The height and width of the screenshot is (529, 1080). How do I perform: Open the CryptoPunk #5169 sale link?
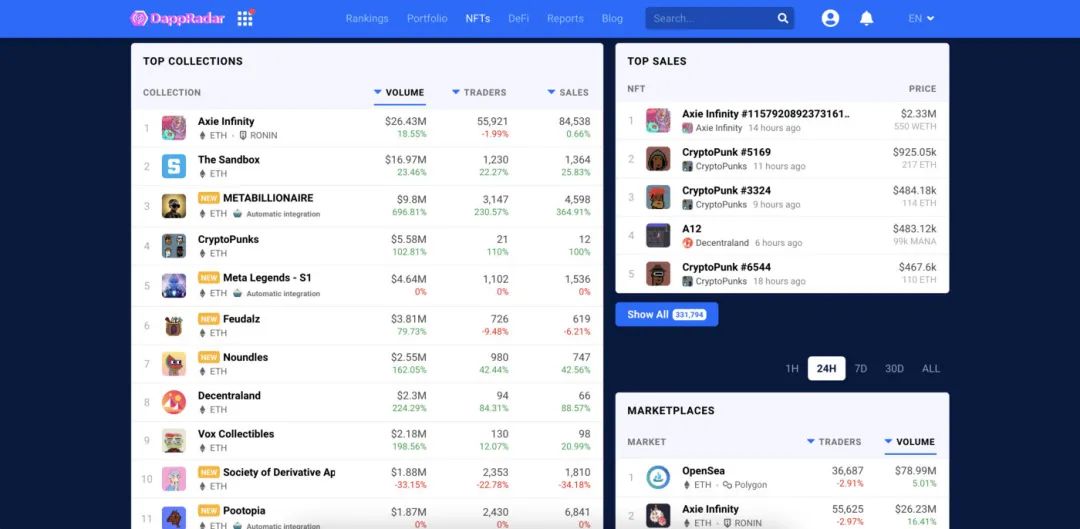[727, 152]
